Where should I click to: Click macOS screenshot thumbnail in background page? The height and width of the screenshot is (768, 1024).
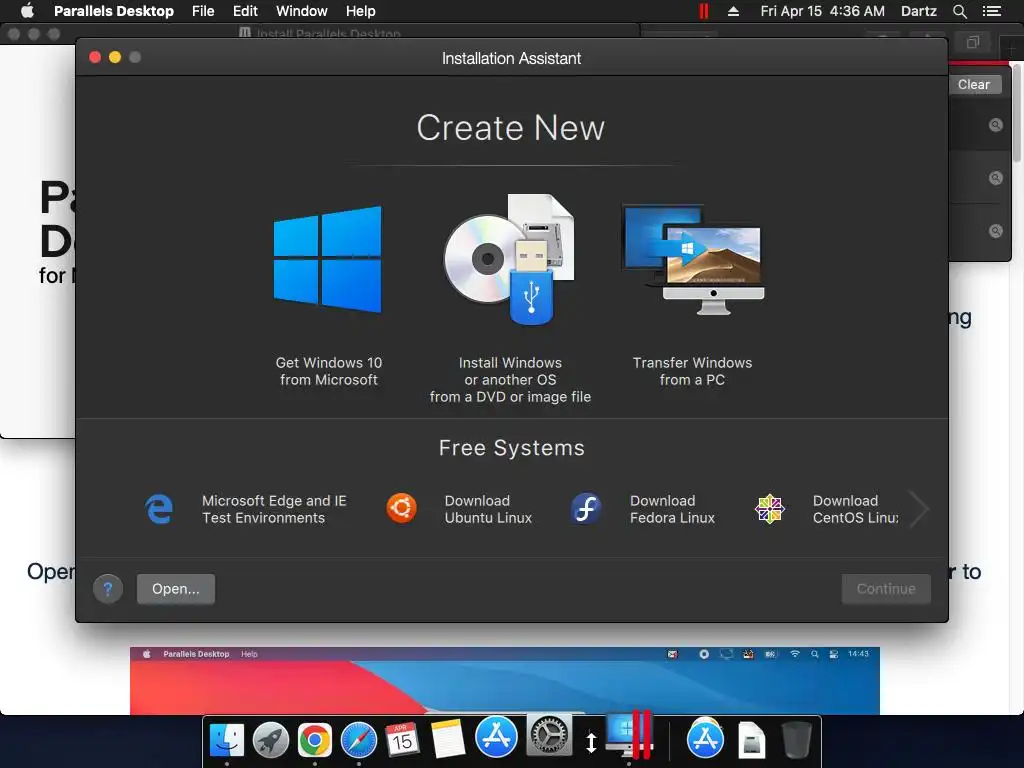[x=504, y=680]
